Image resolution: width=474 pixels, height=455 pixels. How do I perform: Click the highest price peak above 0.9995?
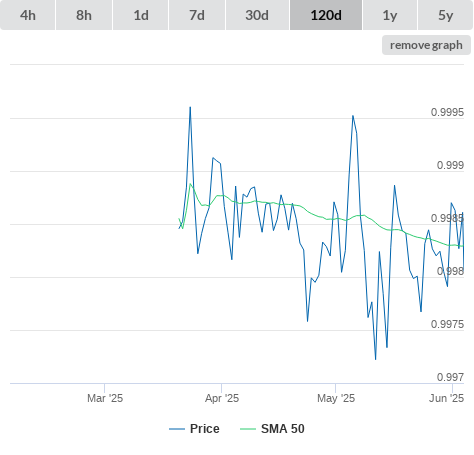190,107
